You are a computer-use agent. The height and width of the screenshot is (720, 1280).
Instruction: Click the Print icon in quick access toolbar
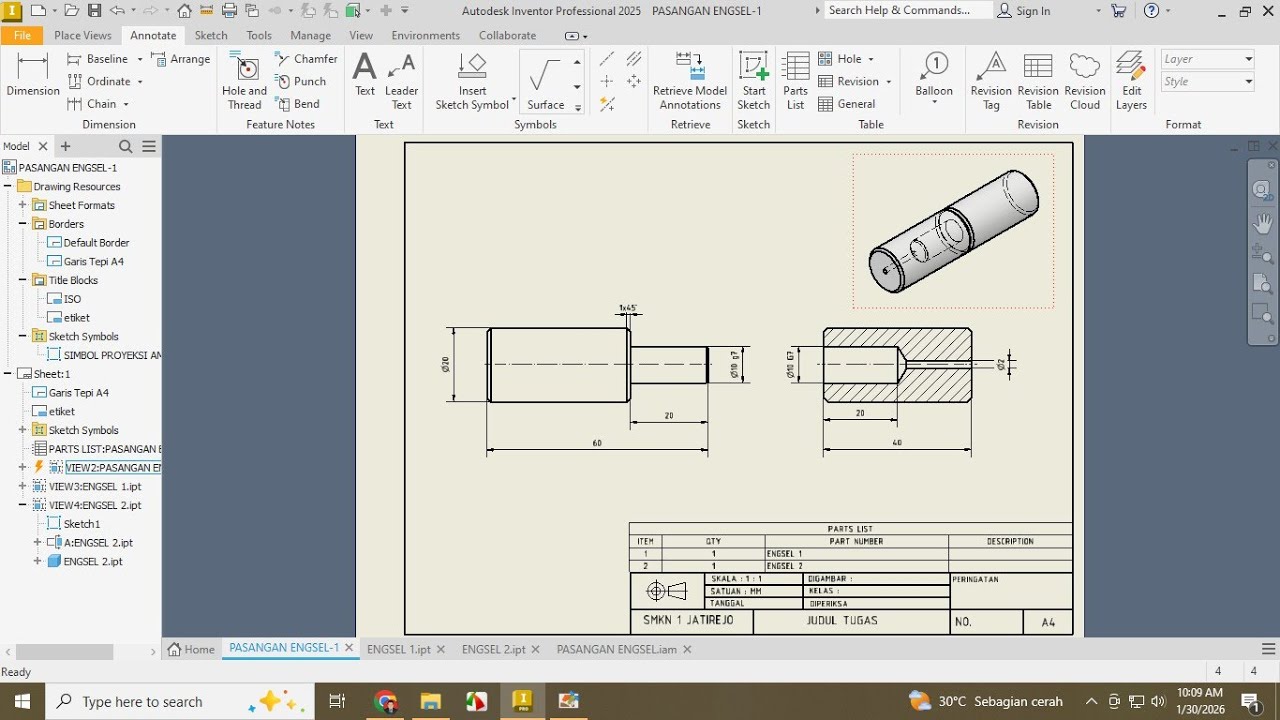click(x=229, y=11)
